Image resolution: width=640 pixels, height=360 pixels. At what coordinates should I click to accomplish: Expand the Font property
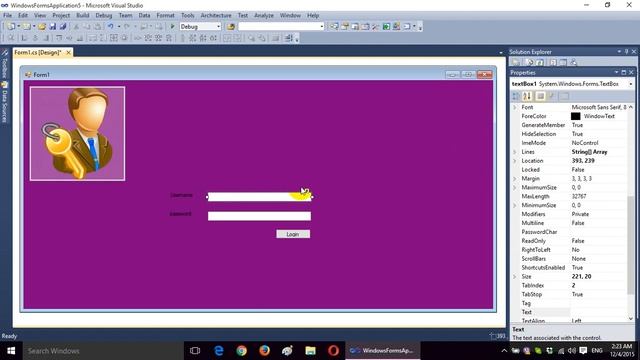515,107
